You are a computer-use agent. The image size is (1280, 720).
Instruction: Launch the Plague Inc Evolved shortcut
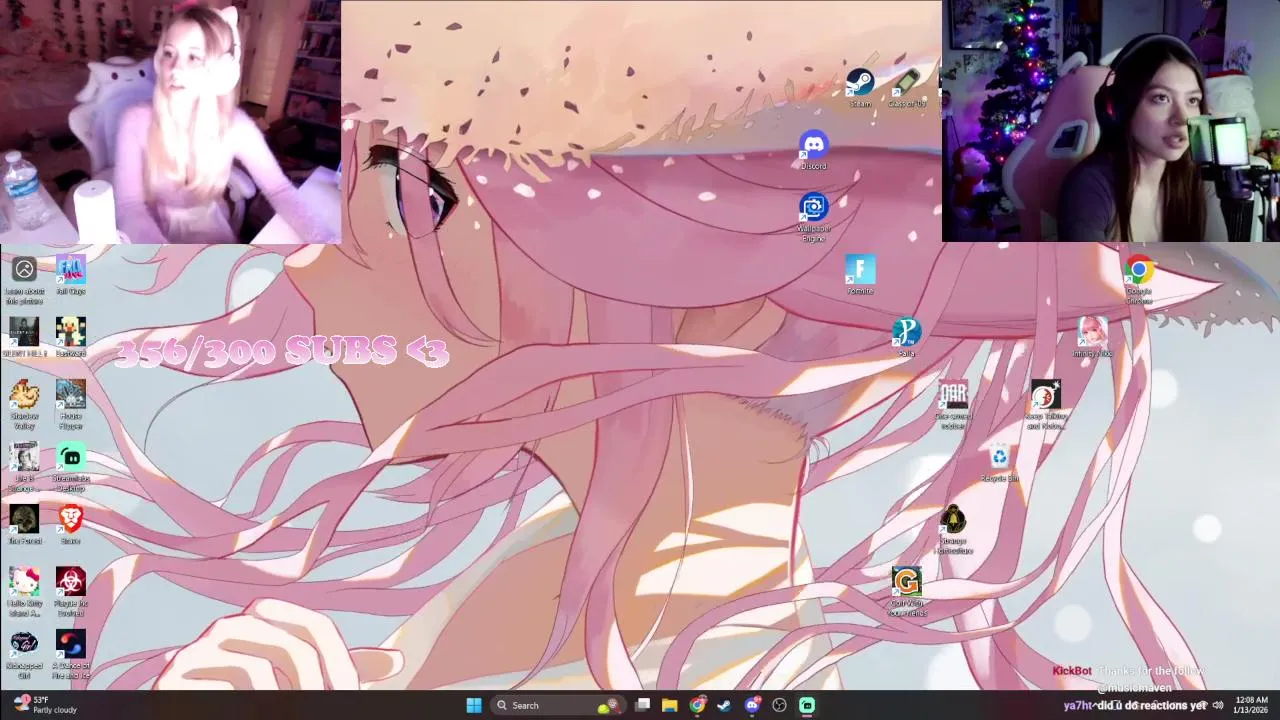point(70,592)
